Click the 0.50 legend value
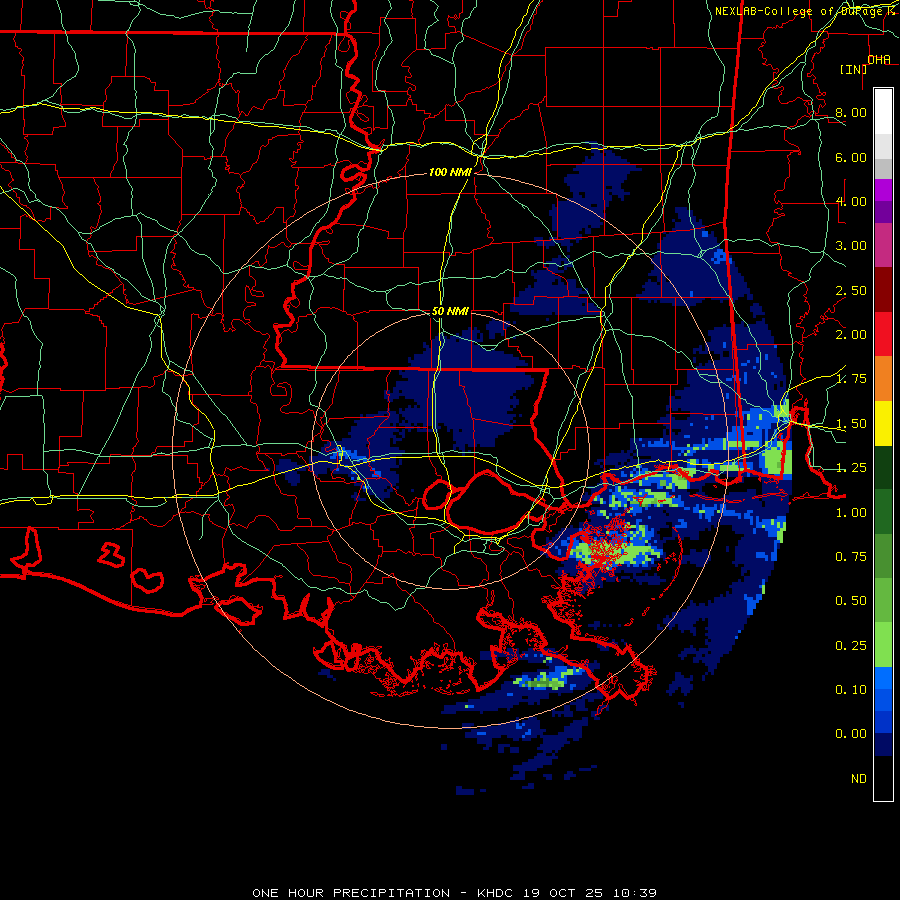 [x=851, y=601]
